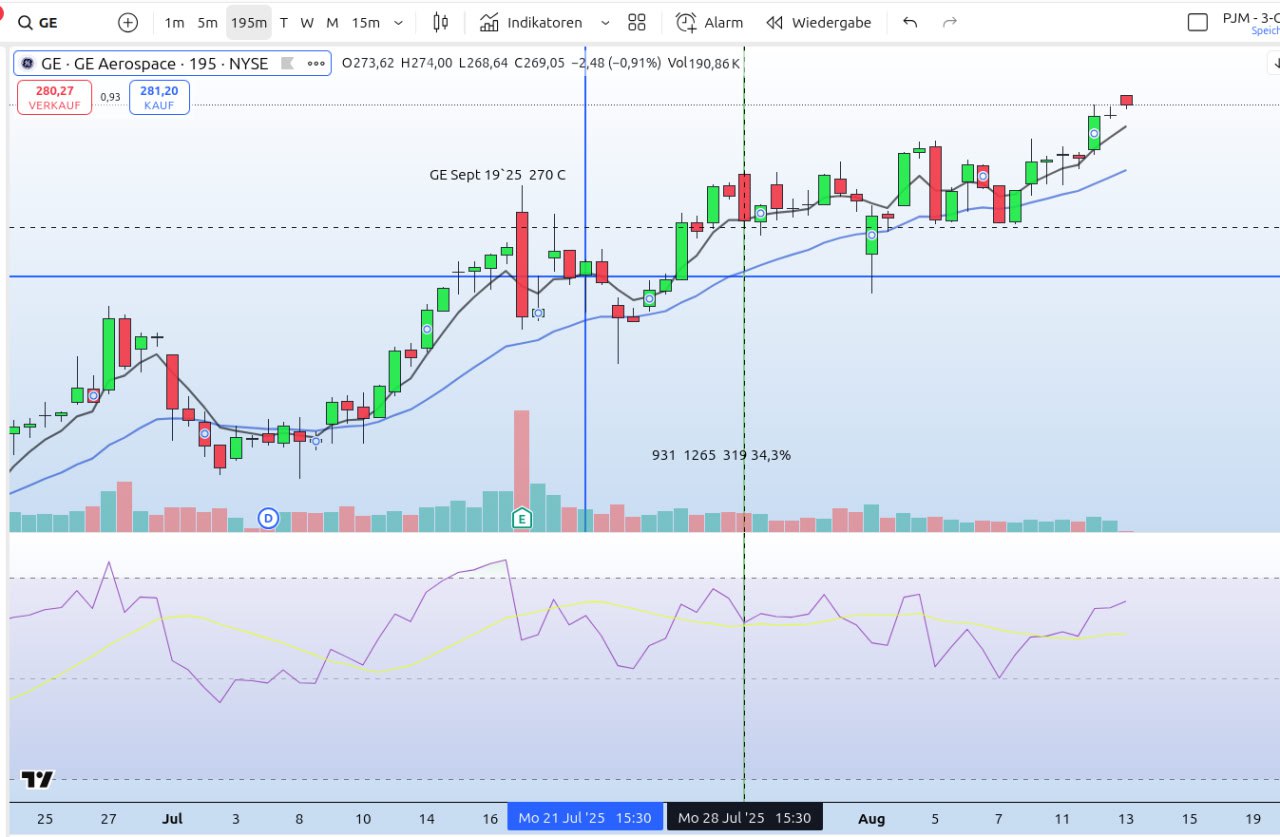
Task: Open the Indikatoren menu
Action: pos(531,22)
